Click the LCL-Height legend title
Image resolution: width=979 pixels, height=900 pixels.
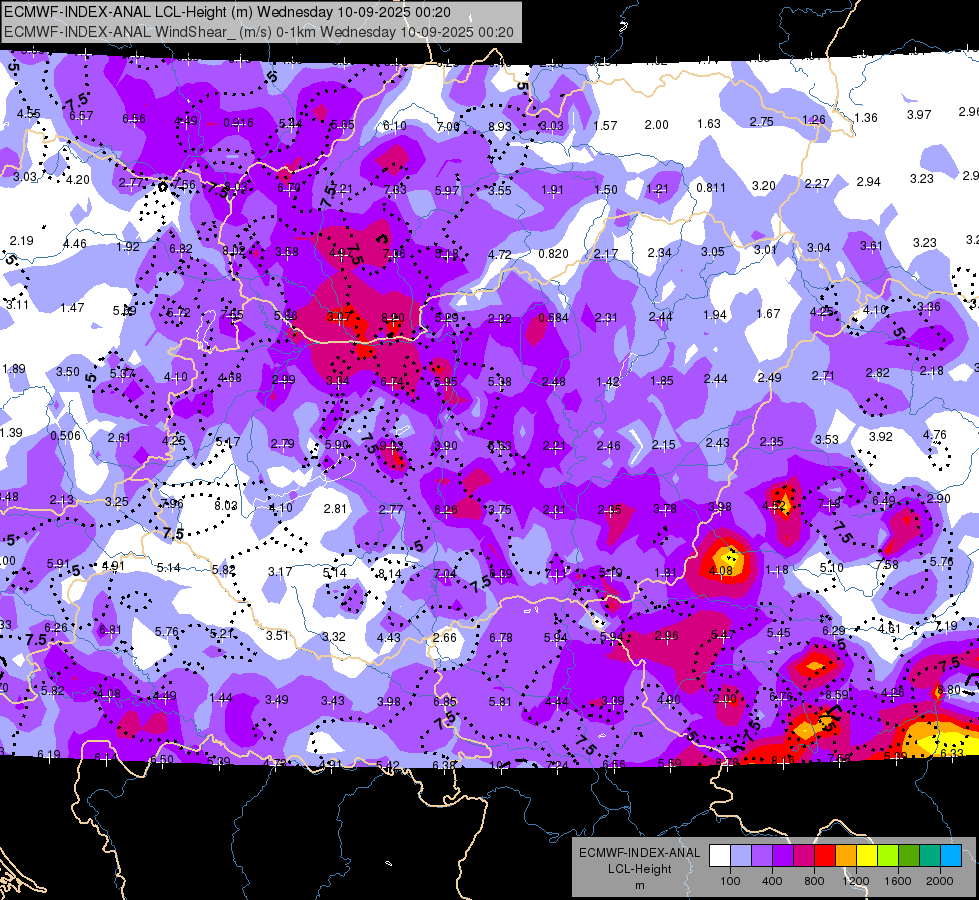[x=639, y=869]
